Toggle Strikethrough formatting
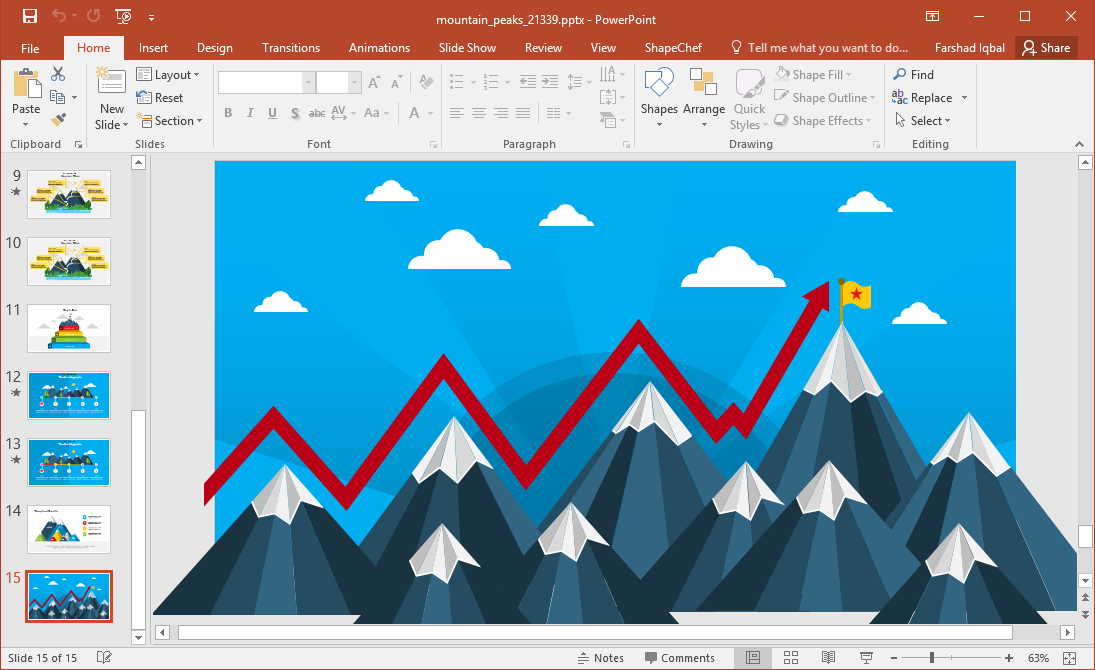Image resolution: width=1095 pixels, height=670 pixels. (316, 113)
